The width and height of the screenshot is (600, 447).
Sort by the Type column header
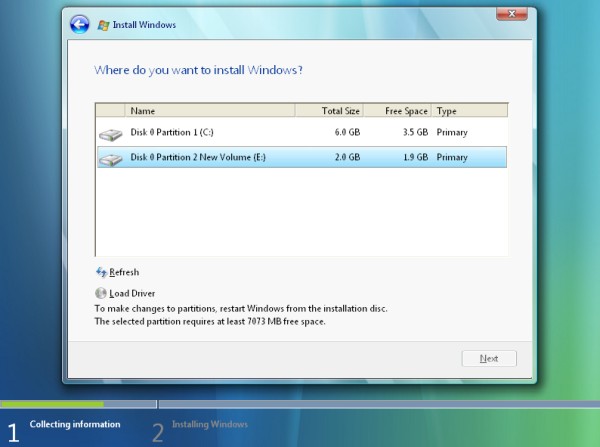(470, 111)
